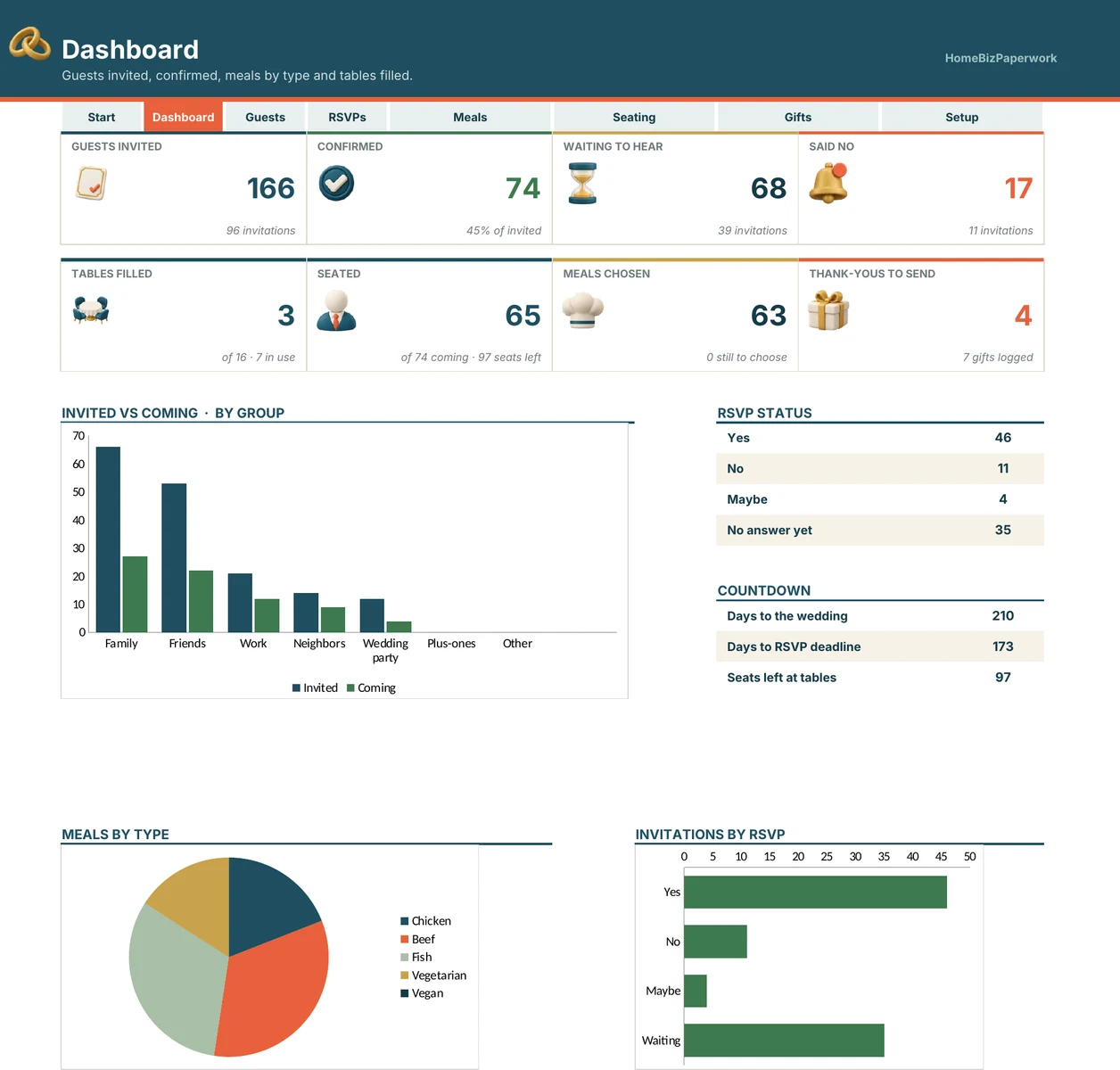Click the Seated person icon
The width and height of the screenshot is (1120, 1070).
[336, 310]
